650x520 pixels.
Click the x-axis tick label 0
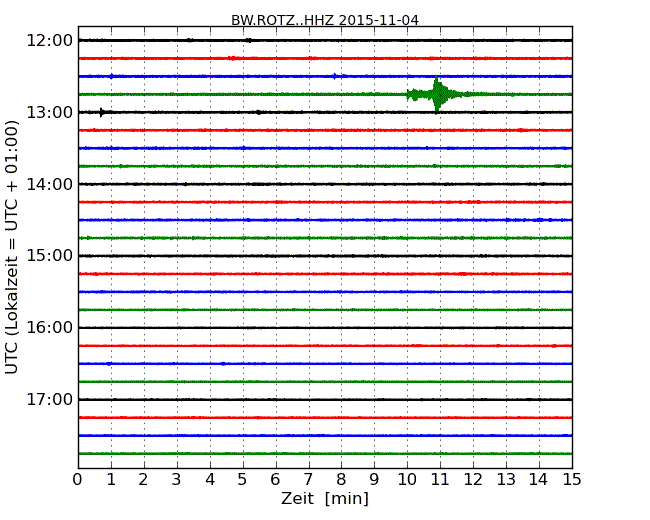(x=78, y=480)
